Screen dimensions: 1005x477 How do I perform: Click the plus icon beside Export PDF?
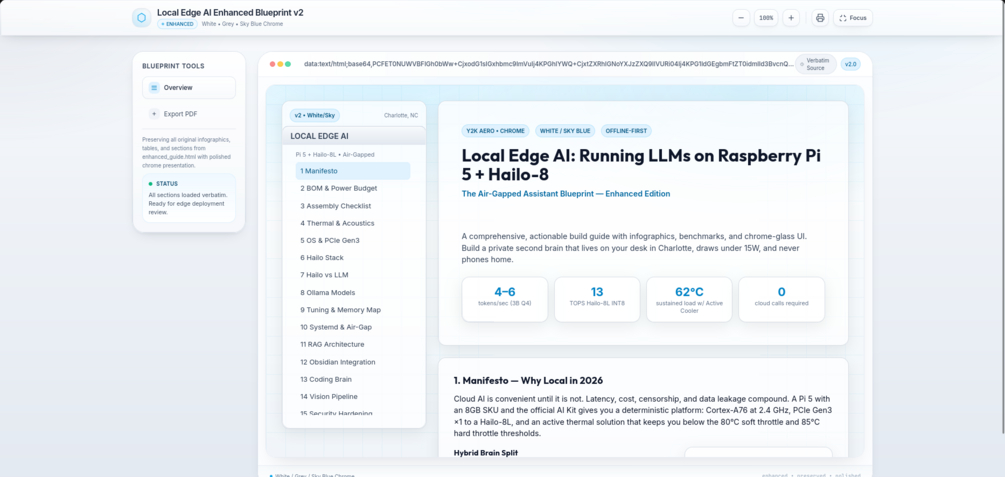(154, 114)
